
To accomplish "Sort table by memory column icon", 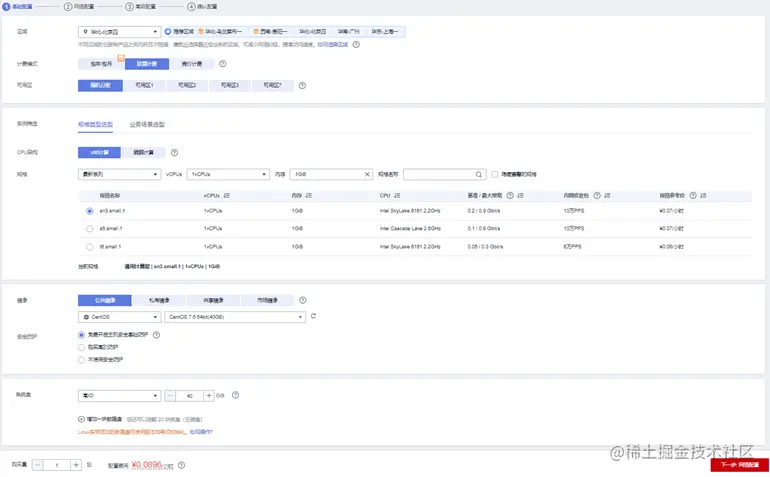I will 308,196.
